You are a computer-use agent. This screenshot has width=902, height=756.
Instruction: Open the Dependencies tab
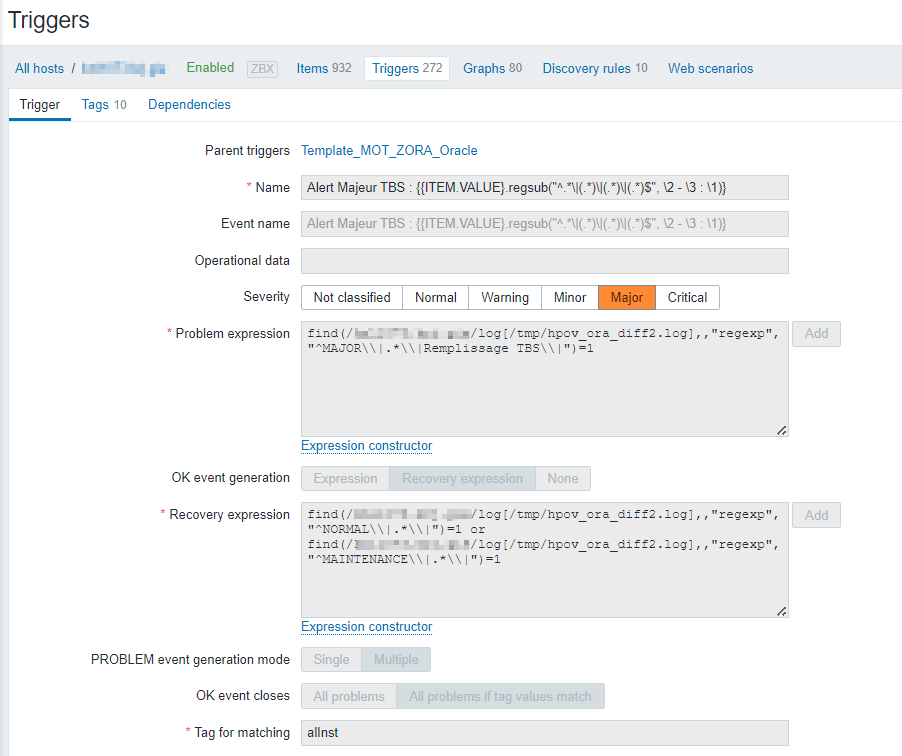pyautogui.click(x=189, y=105)
